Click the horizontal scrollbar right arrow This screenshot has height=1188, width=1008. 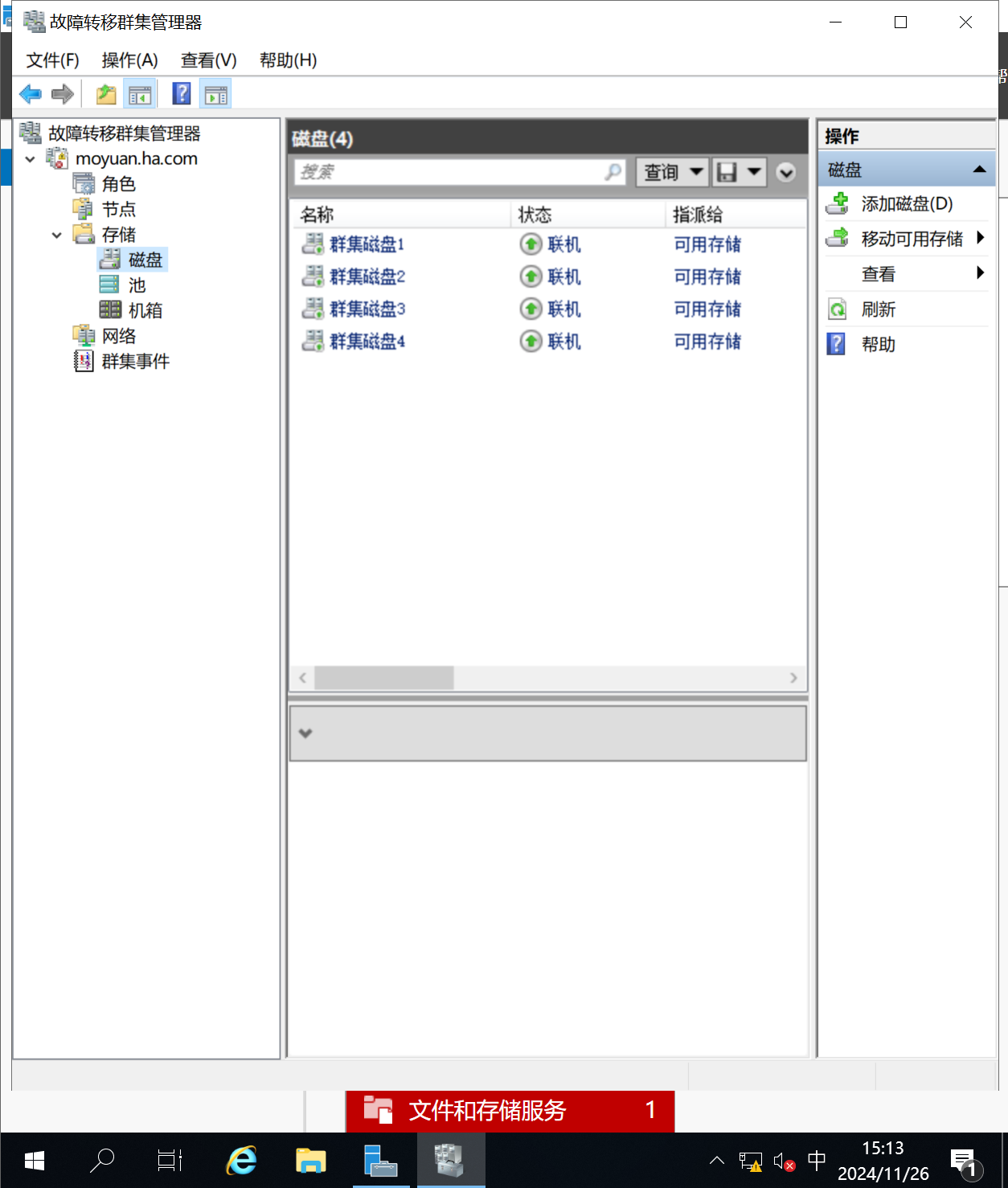[793, 678]
